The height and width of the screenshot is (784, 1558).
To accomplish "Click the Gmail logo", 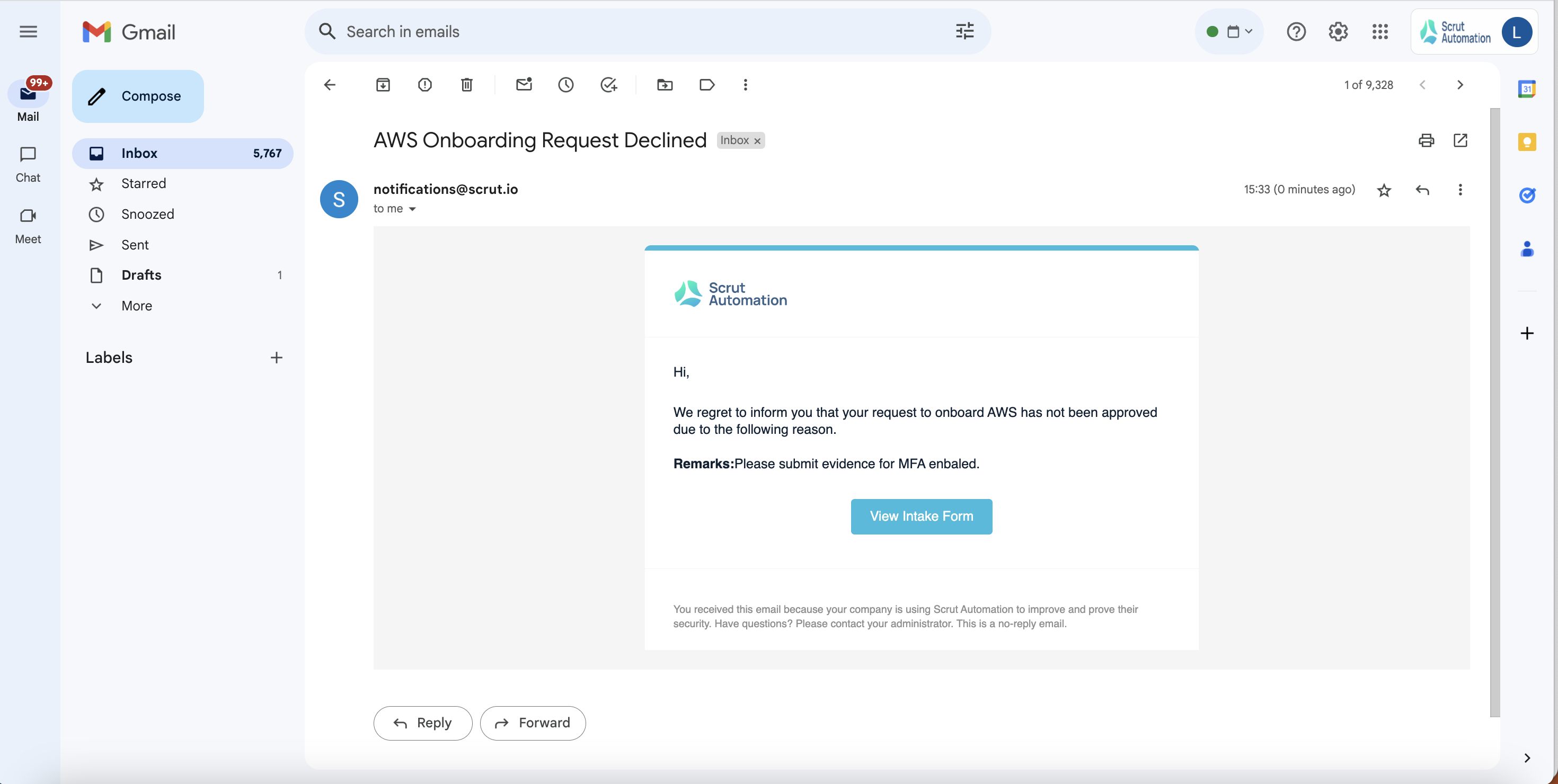I will tap(129, 31).
